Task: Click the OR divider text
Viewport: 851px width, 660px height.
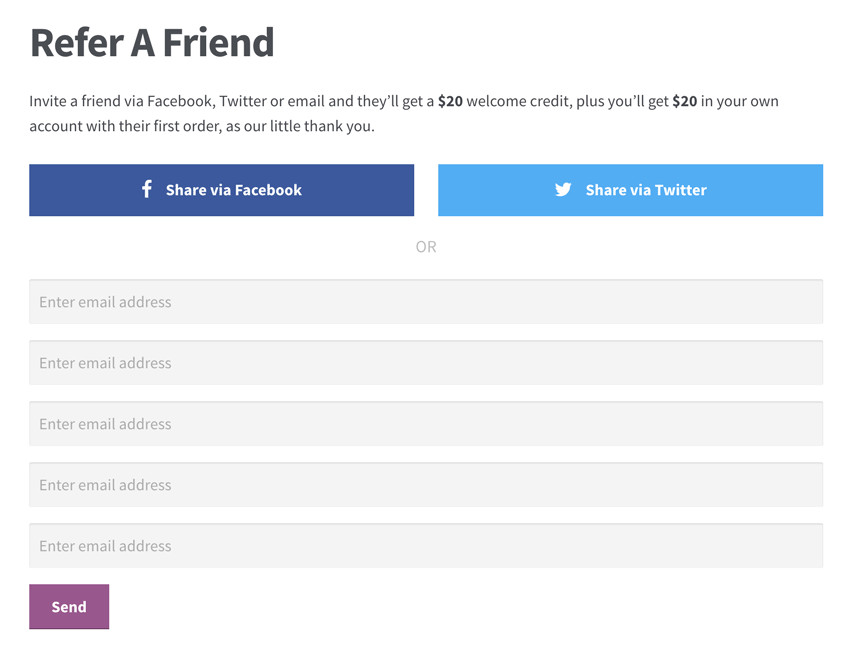Action: click(x=426, y=247)
